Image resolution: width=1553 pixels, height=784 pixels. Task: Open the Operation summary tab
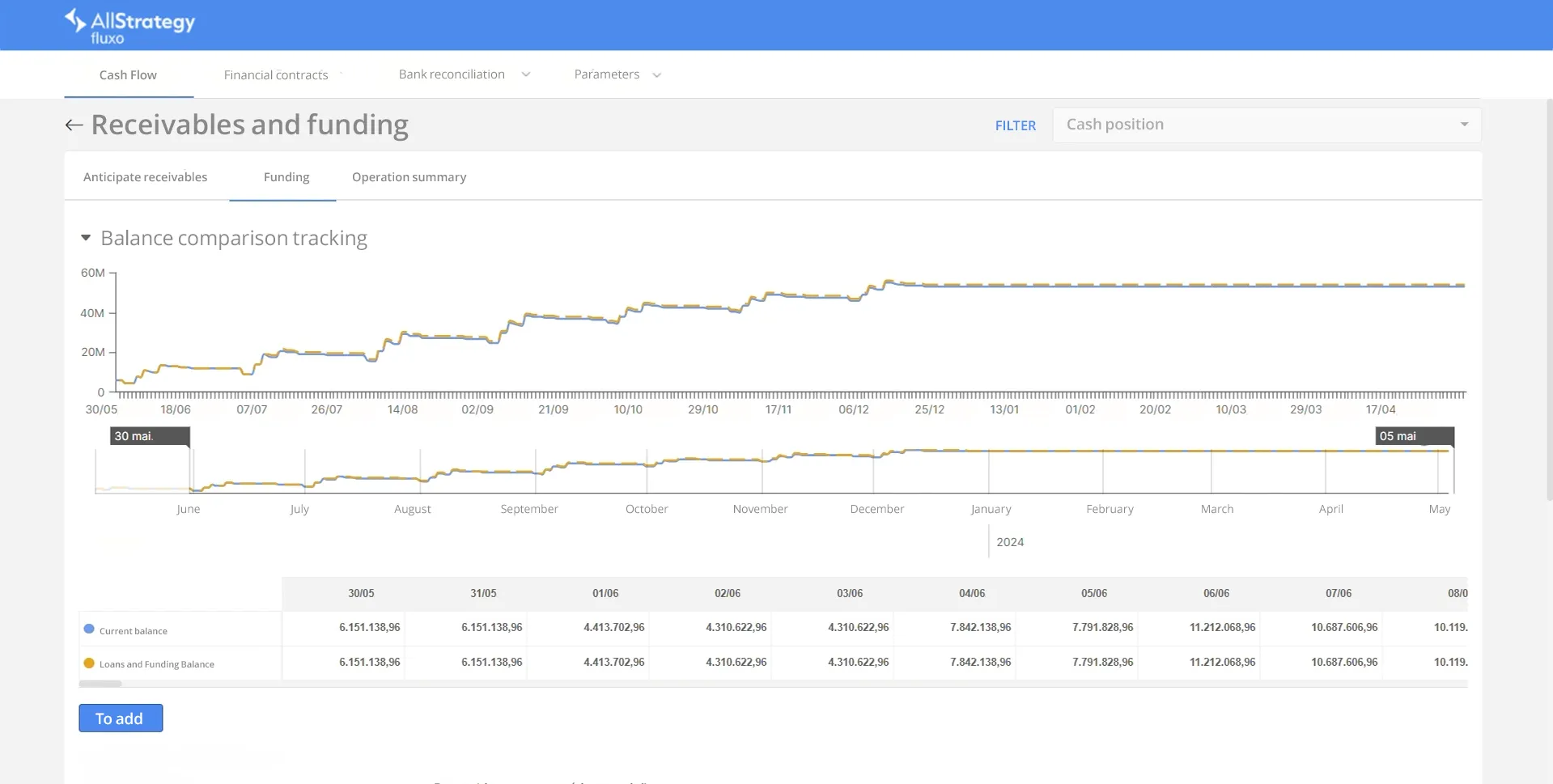click(x=409, y=177)
